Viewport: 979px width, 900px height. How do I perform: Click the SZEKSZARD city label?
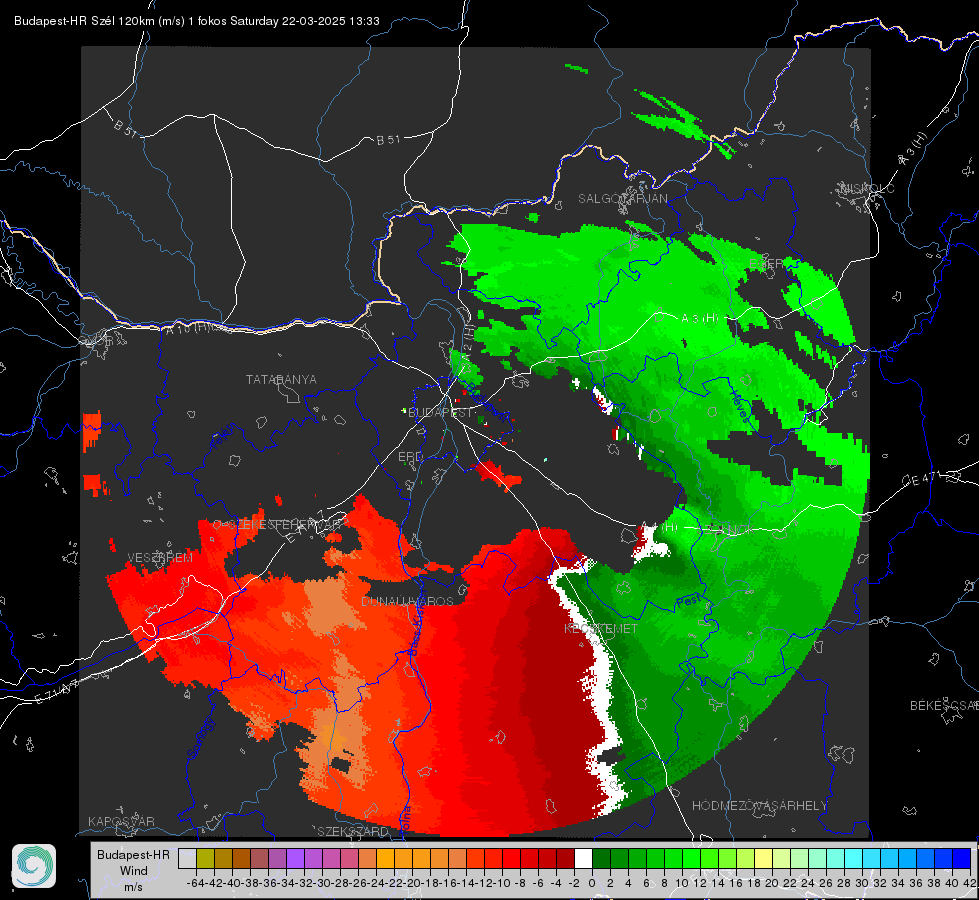[x=353, y=832]
